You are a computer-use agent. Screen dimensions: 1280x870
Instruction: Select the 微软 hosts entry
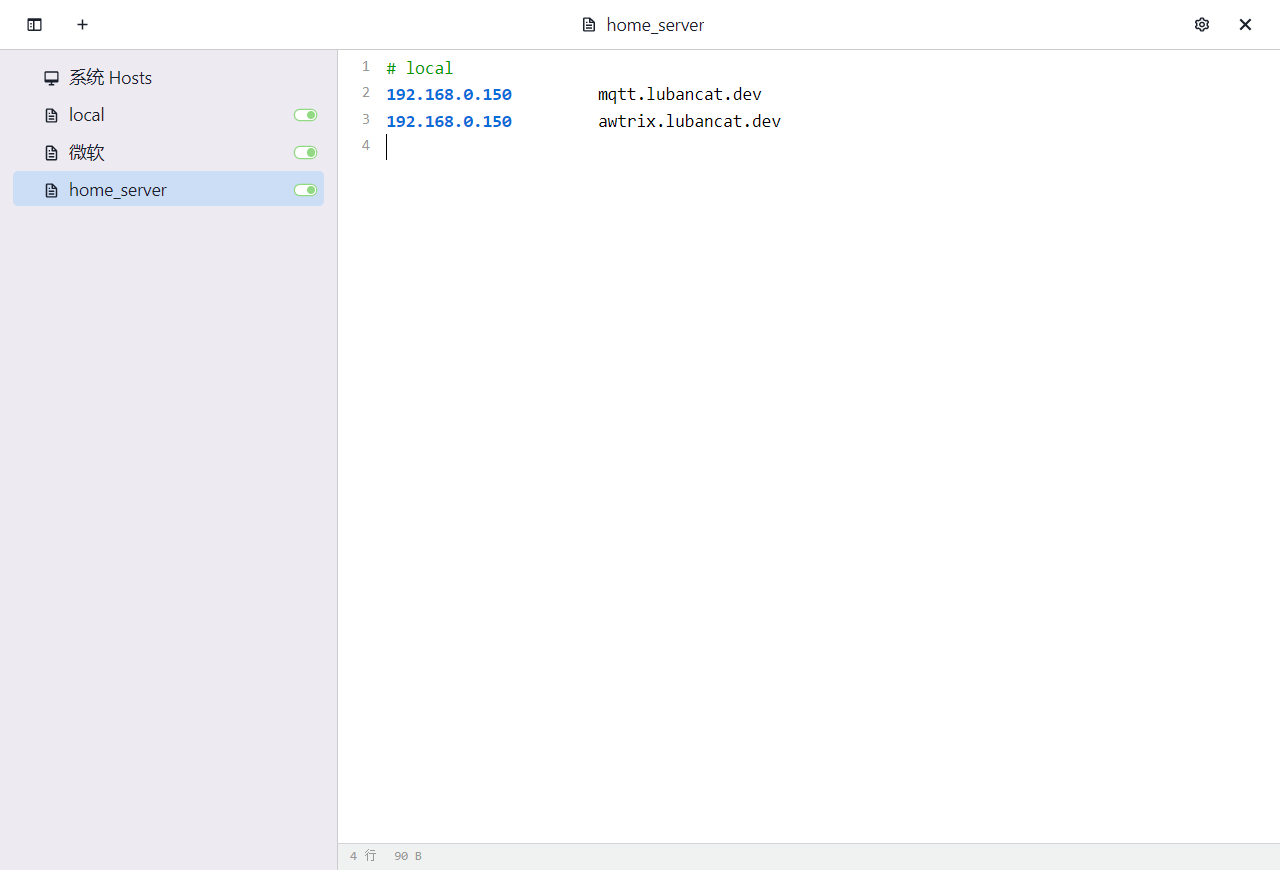coord(168,153)
